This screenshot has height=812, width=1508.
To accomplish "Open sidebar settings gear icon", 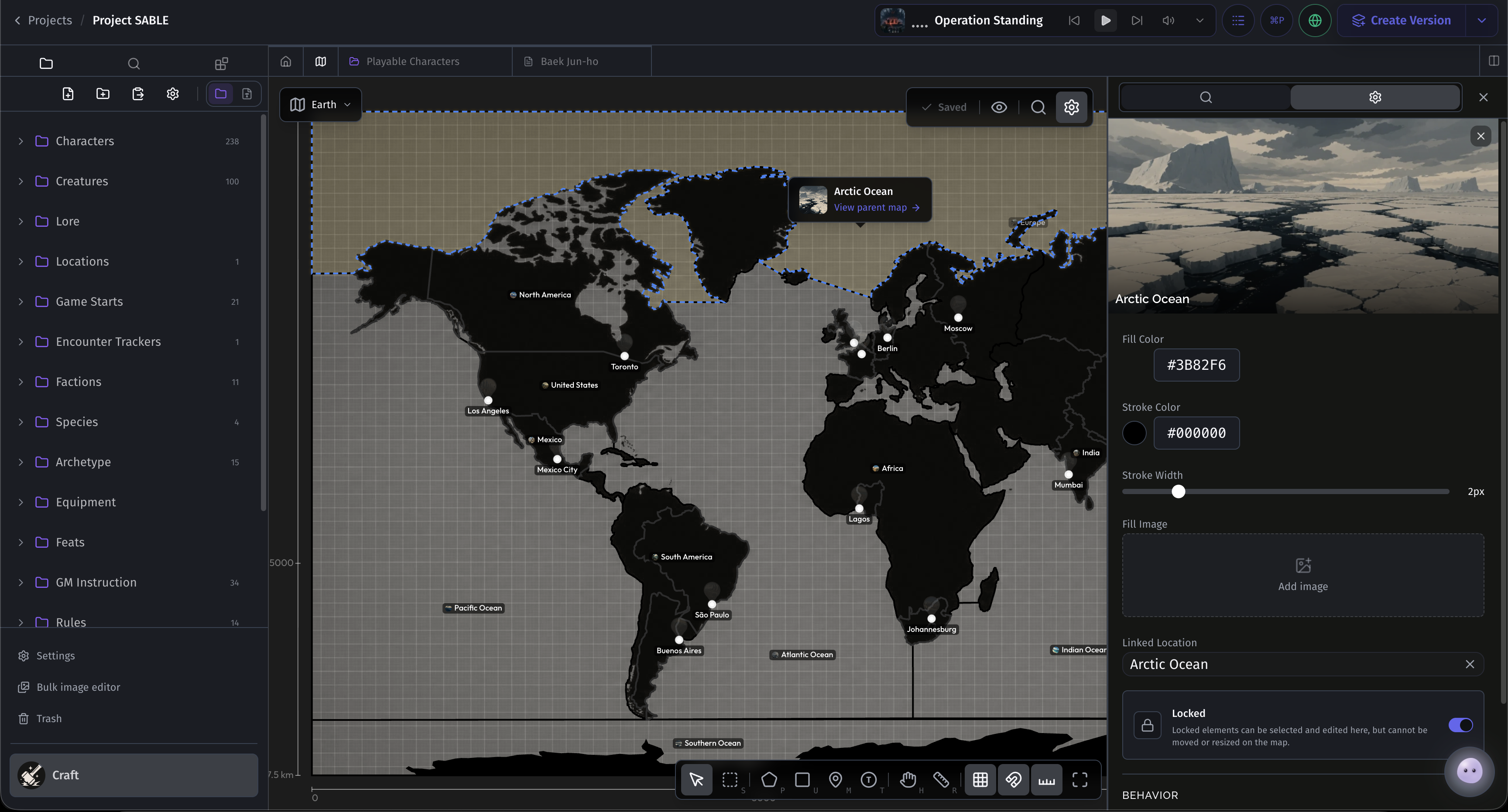I will 173,94.
